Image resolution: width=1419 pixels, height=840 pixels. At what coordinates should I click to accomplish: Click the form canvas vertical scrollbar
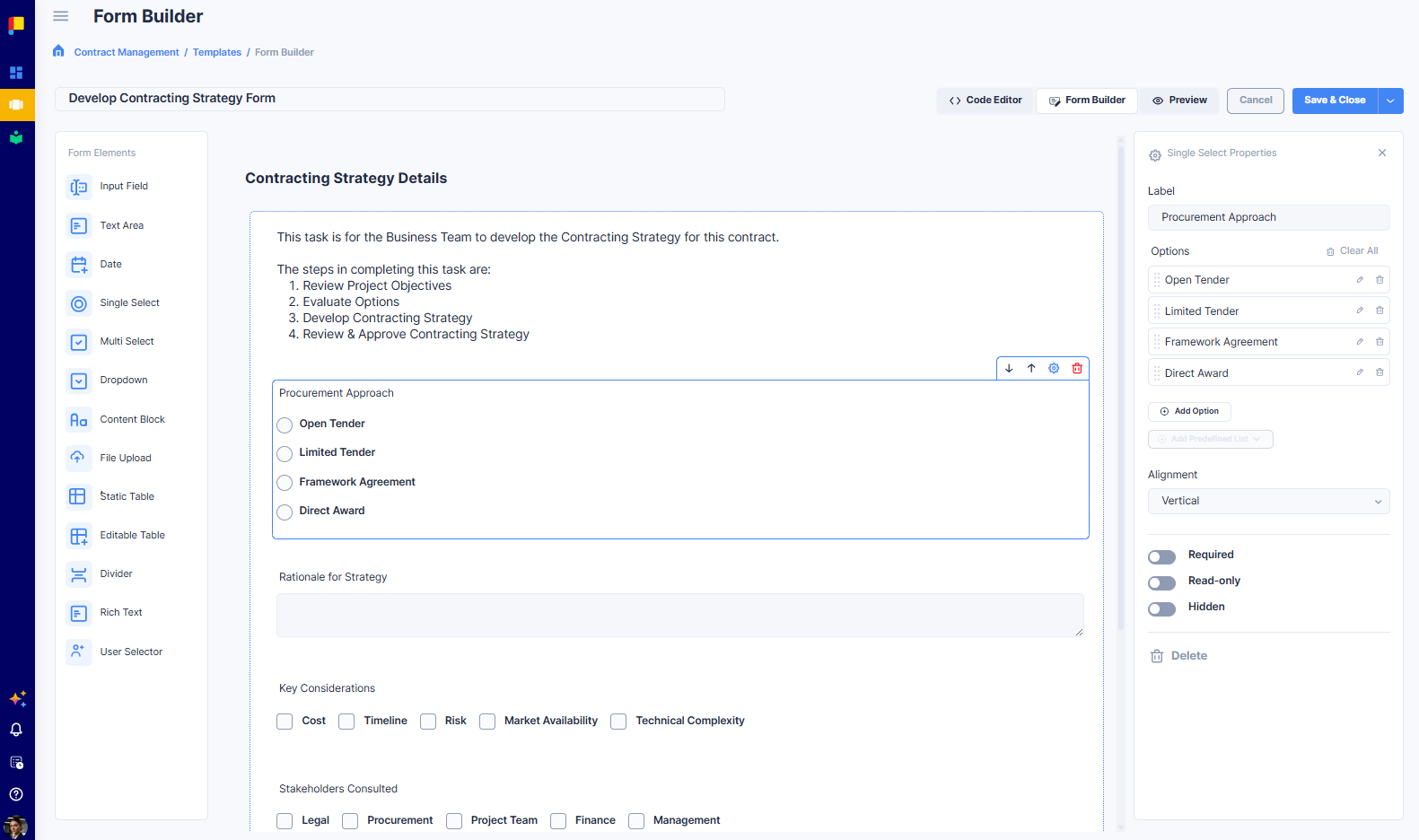coord(1120,386)
